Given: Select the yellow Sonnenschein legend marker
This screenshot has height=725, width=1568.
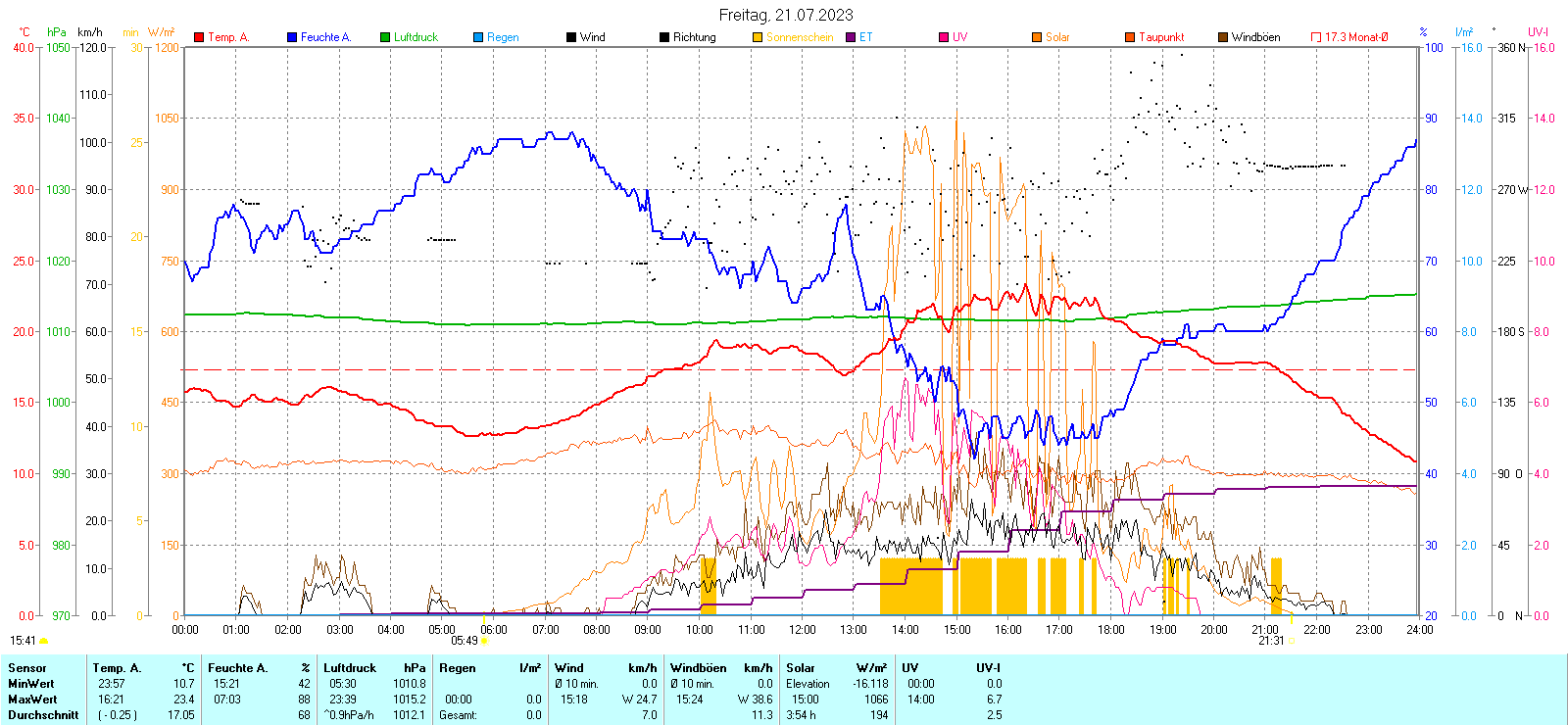Looking at the screenshot, I should [x=758, y=37].
